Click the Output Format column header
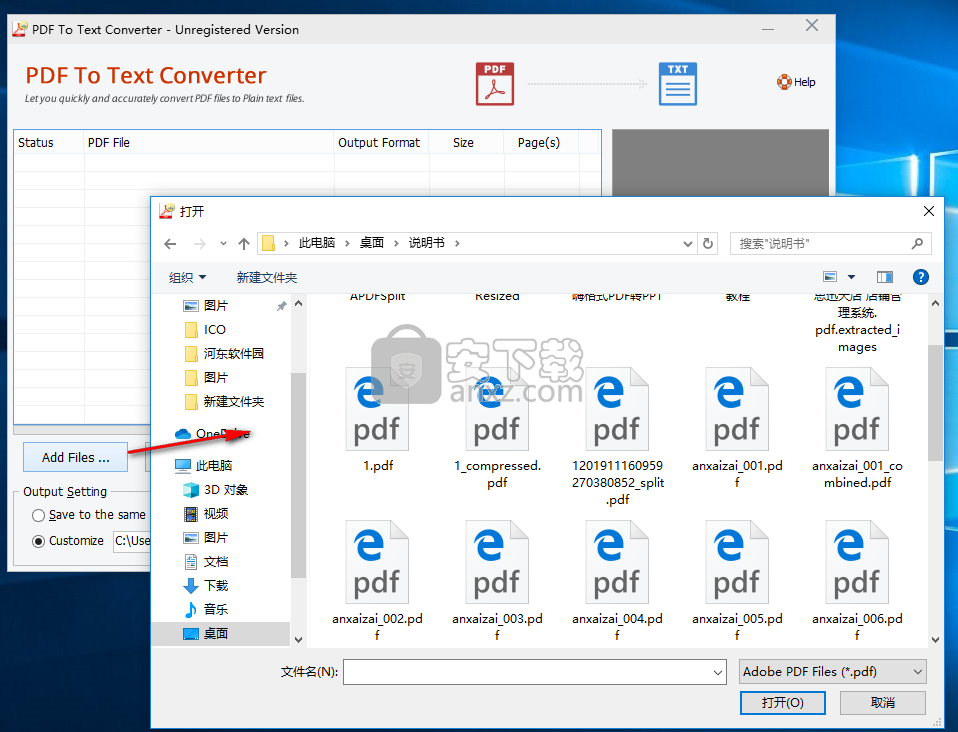This screenshot has width=958, height=732. [381, 142]
